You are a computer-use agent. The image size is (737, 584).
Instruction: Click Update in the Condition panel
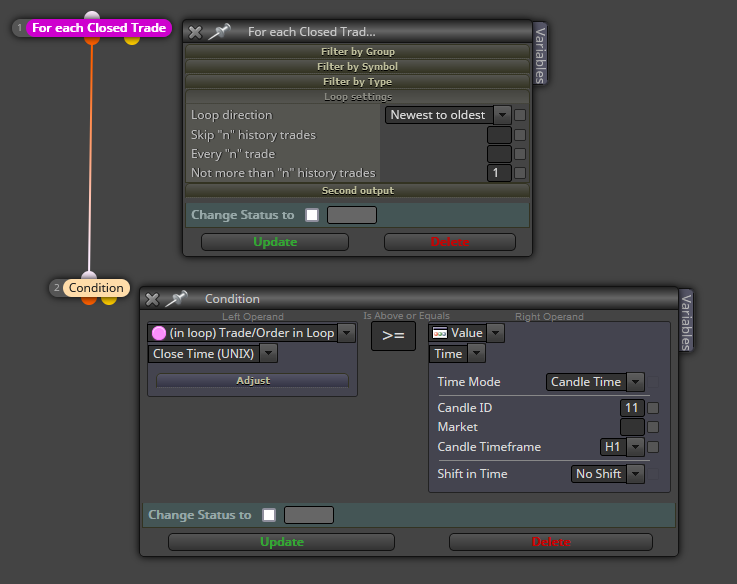click(x=282, y=542)
